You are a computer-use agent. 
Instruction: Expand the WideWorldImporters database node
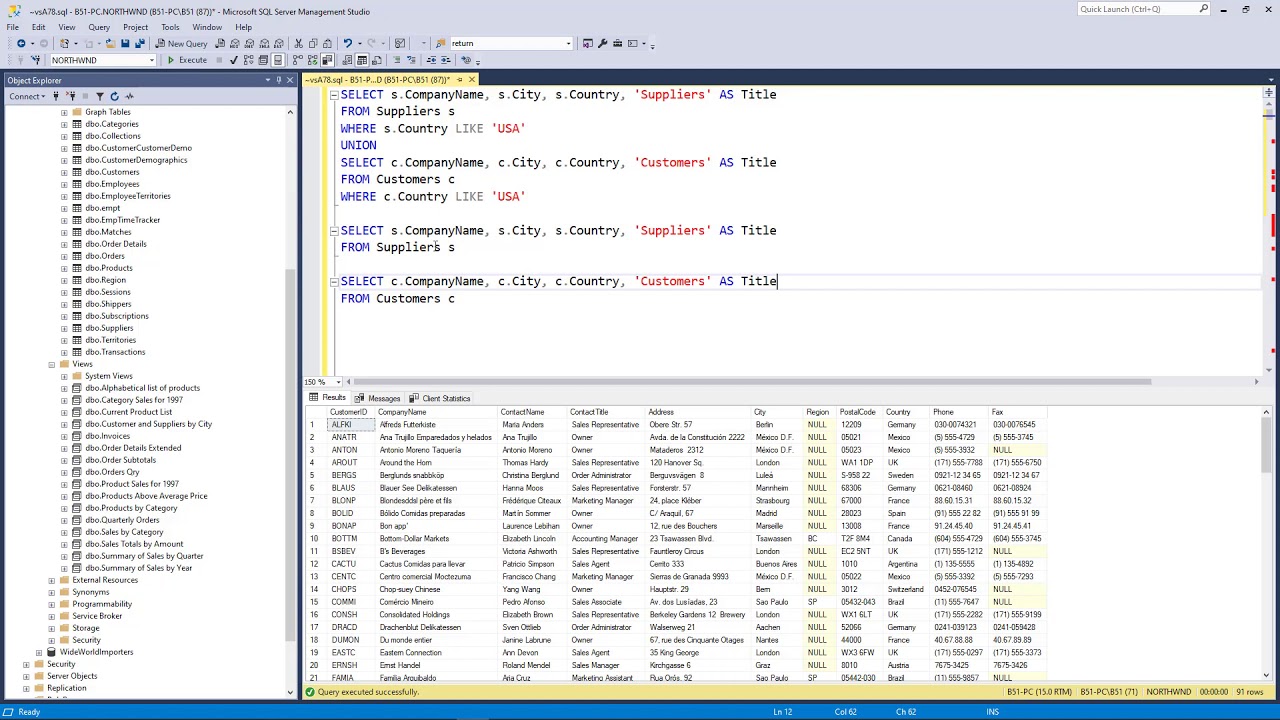point(38,652)
